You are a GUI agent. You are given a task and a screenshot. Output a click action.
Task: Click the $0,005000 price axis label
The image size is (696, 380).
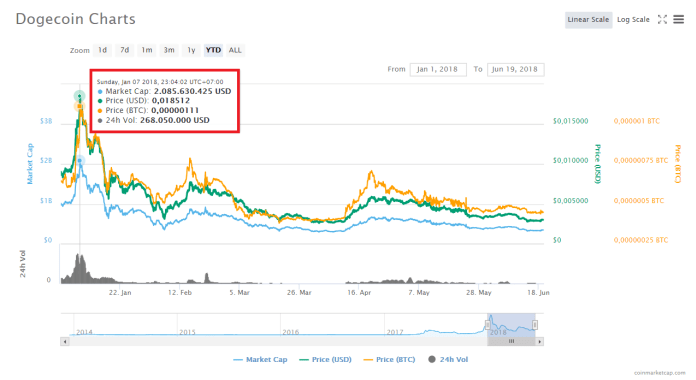(570, 201)
